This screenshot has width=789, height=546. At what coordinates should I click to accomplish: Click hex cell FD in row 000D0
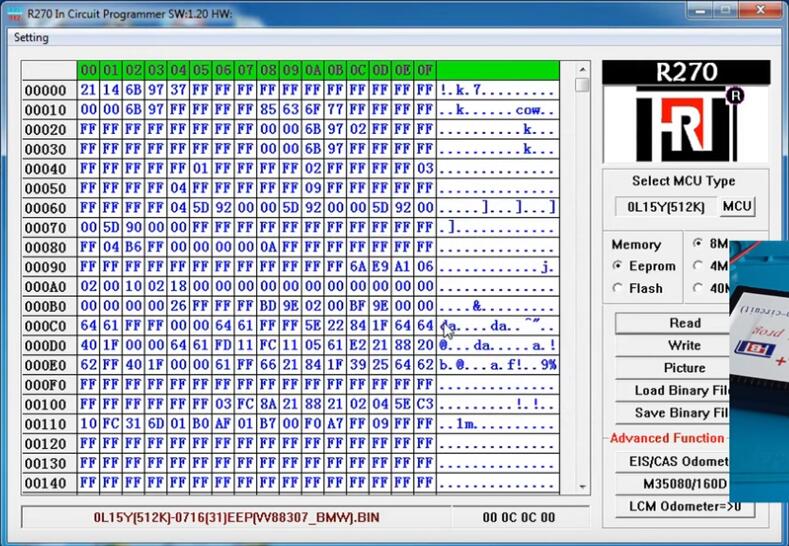[x=223, y=345]
